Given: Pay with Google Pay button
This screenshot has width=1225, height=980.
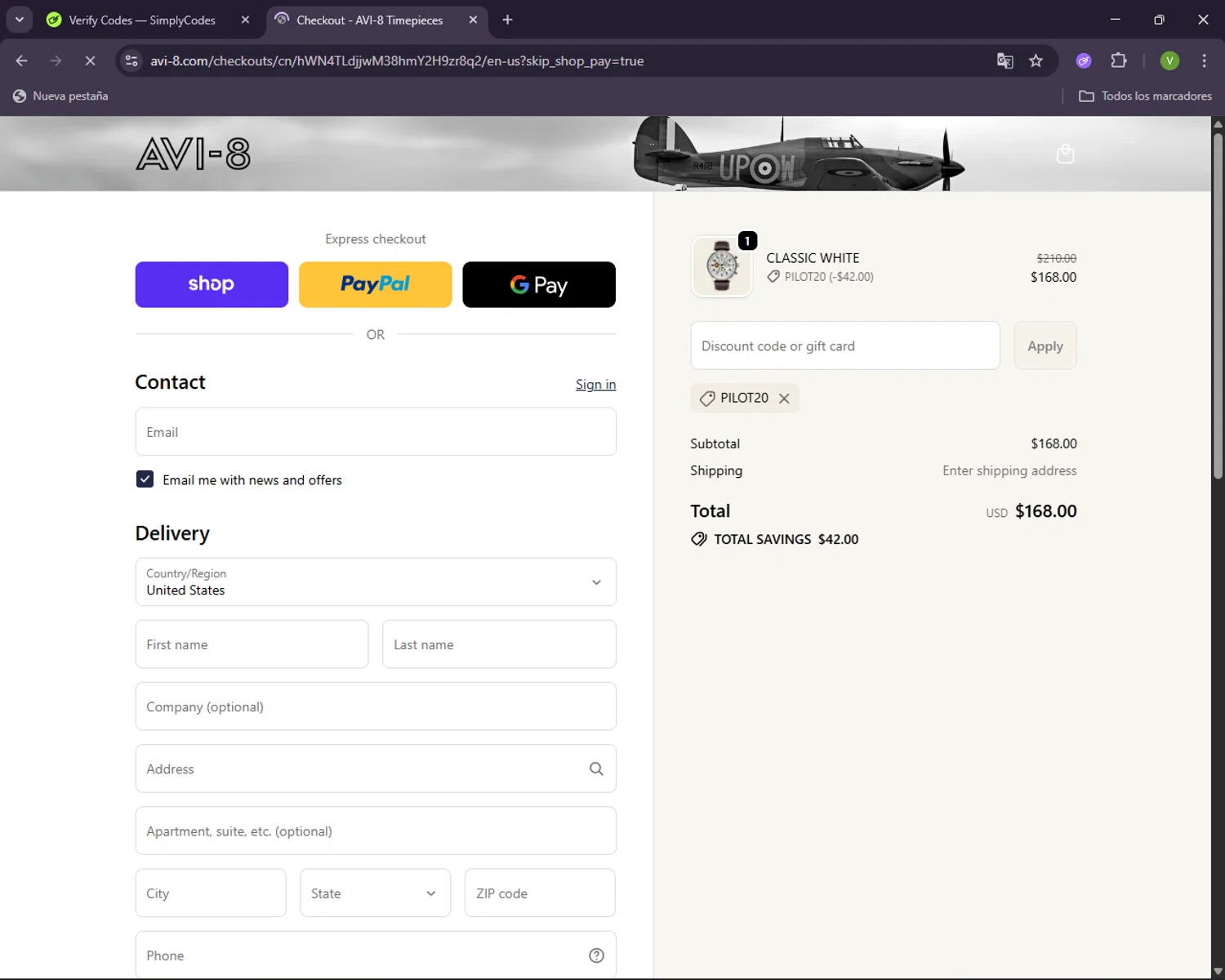Looking at the screenshot, I should coord(539,284).
